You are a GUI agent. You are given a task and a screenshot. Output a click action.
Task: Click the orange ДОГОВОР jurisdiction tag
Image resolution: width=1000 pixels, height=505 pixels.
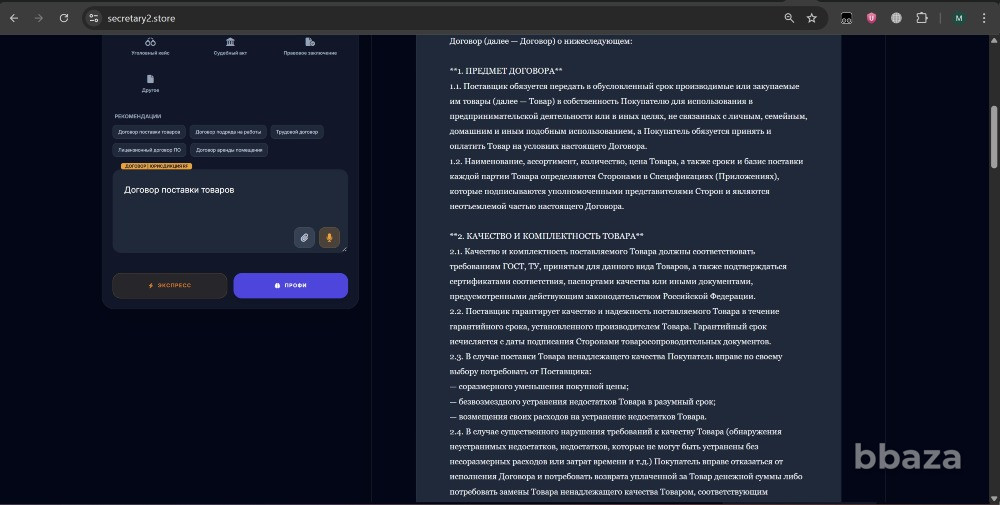pos(156,166)
